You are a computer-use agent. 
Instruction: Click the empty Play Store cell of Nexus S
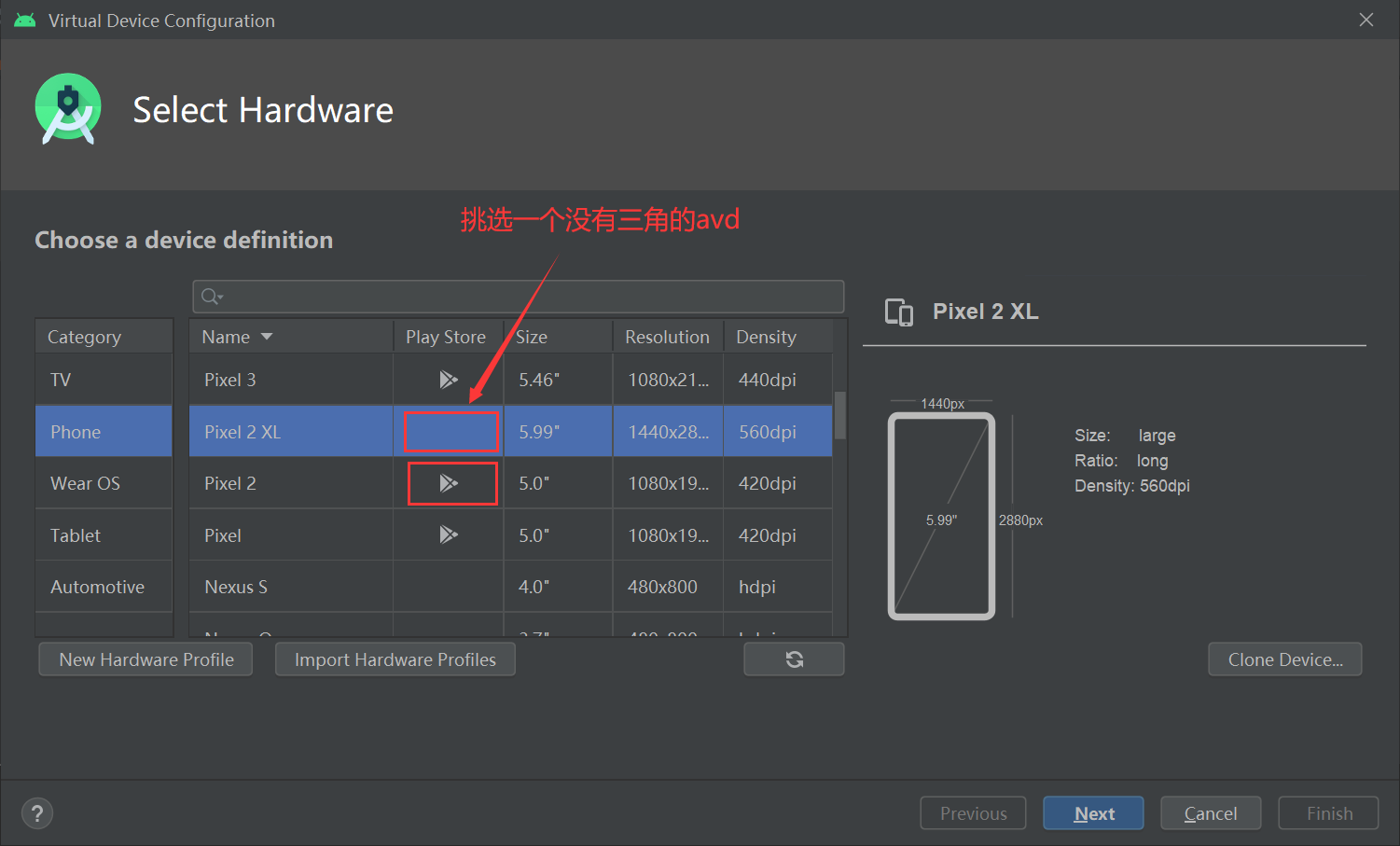tap(448, 587)
